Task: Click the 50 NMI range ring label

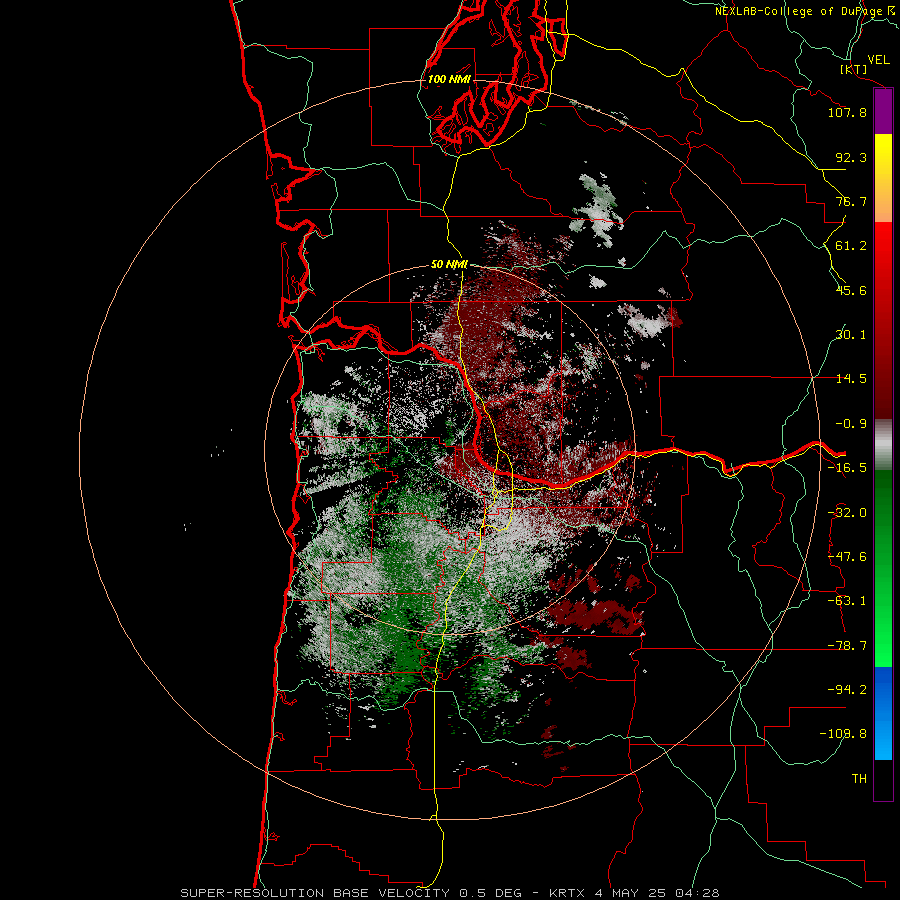Action: coord(449,265)
